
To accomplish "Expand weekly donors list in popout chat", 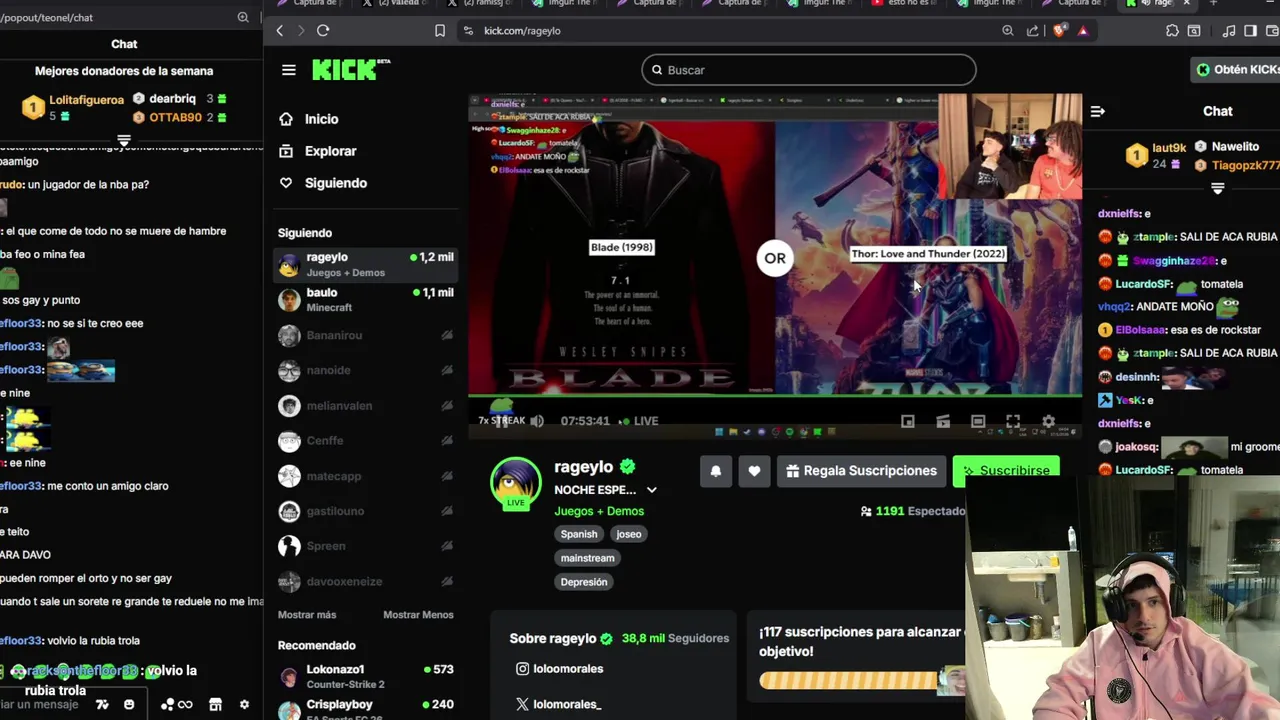I will point(124,141).
